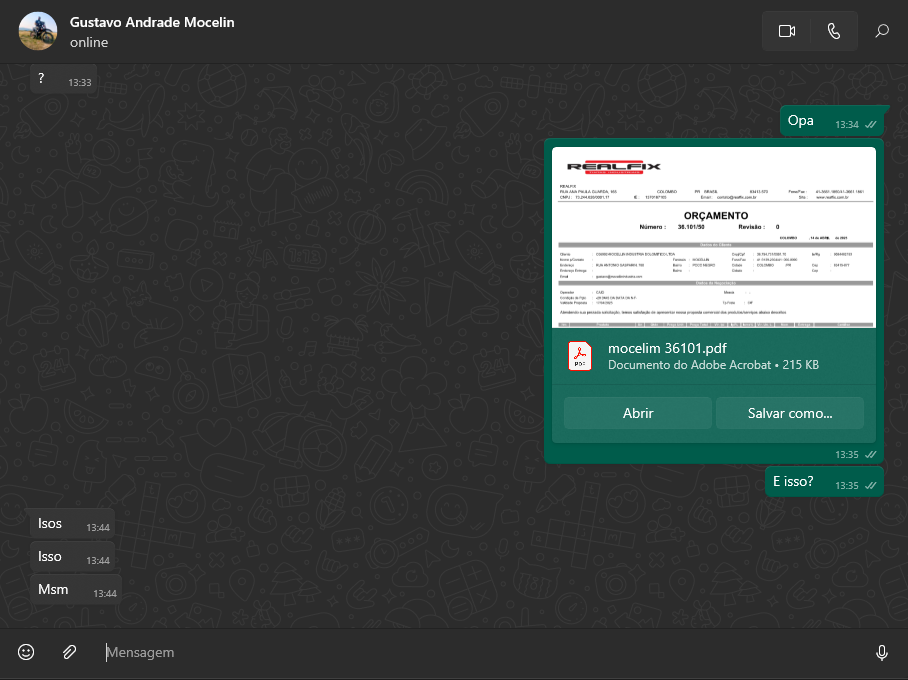The height and width of the screenshot is (680, 908).
Task: Click the attach file paperclip icon
Action: pyautogui.click(x=69, y=652)
